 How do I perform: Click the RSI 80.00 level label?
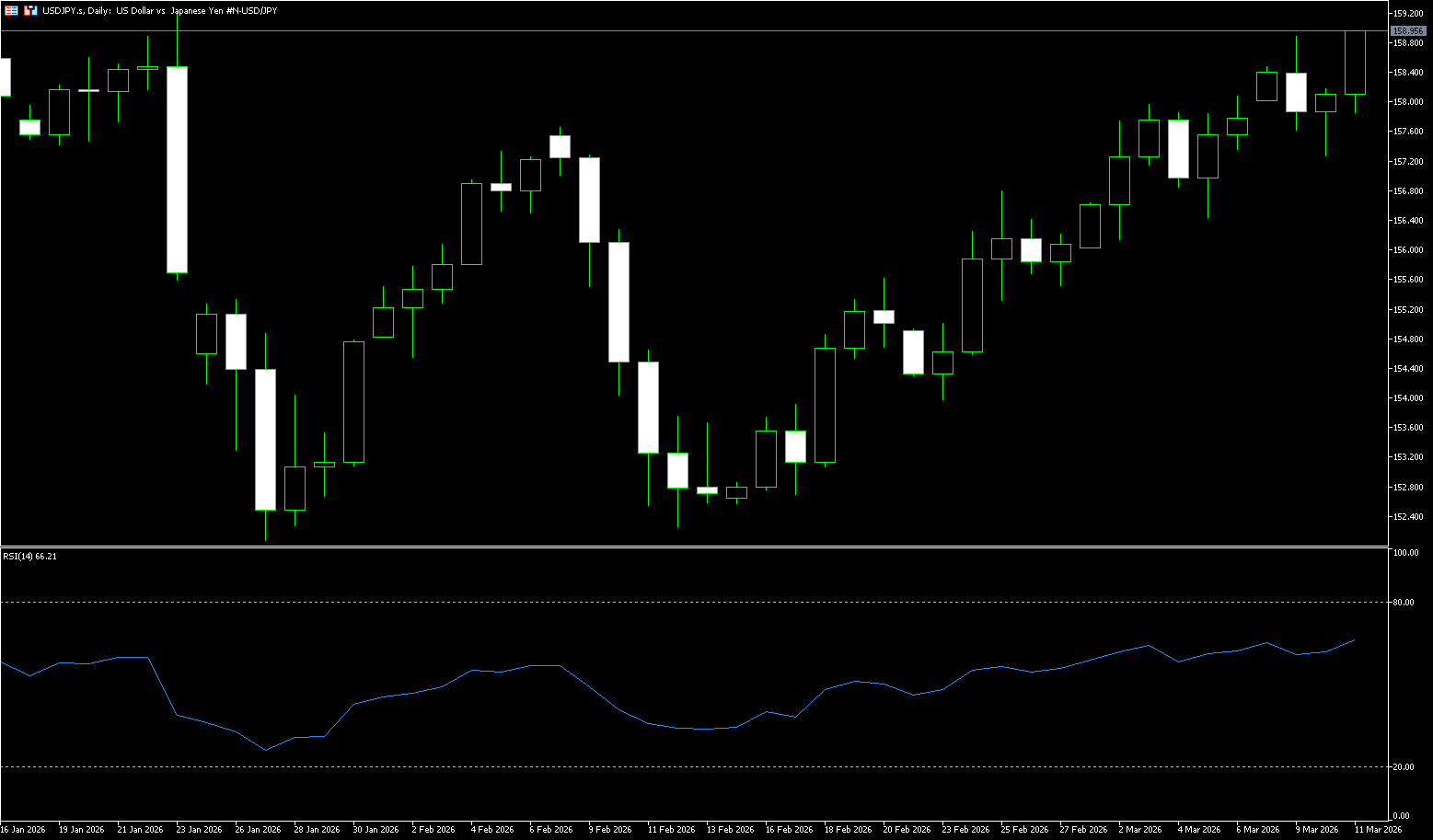click(1404, 603)
